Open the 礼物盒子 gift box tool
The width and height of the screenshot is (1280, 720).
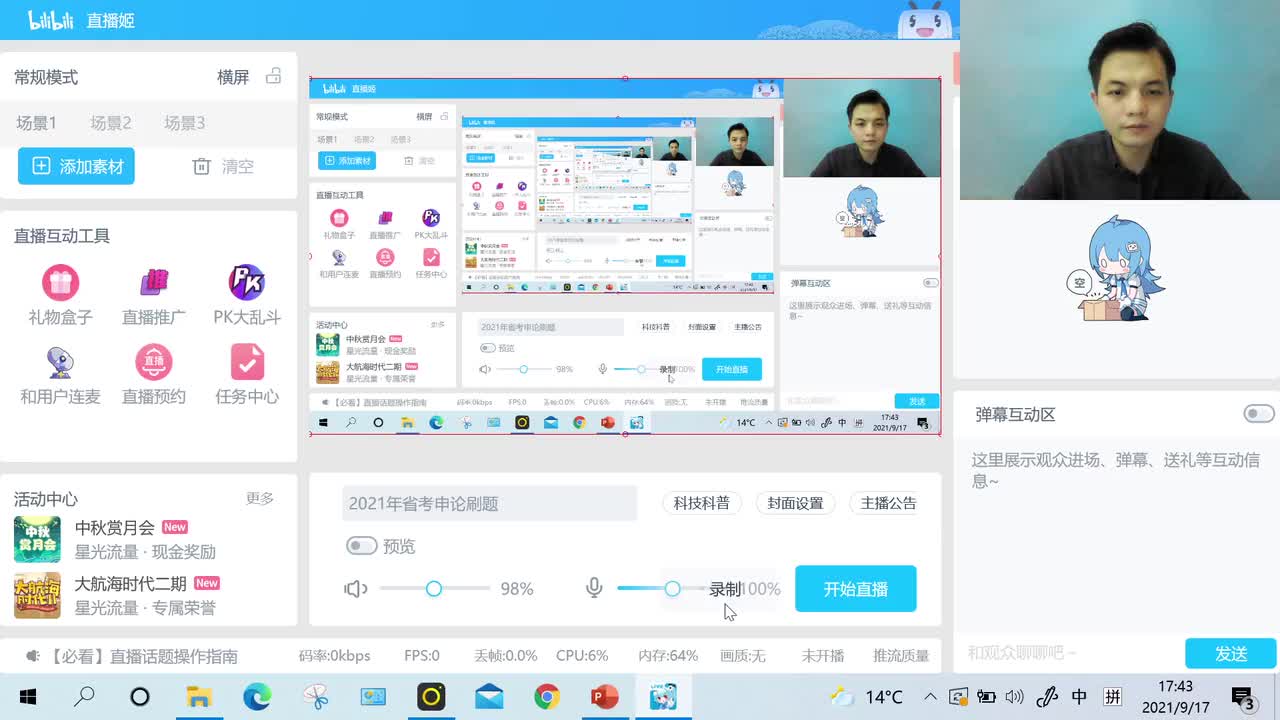[x=60, y=295]
